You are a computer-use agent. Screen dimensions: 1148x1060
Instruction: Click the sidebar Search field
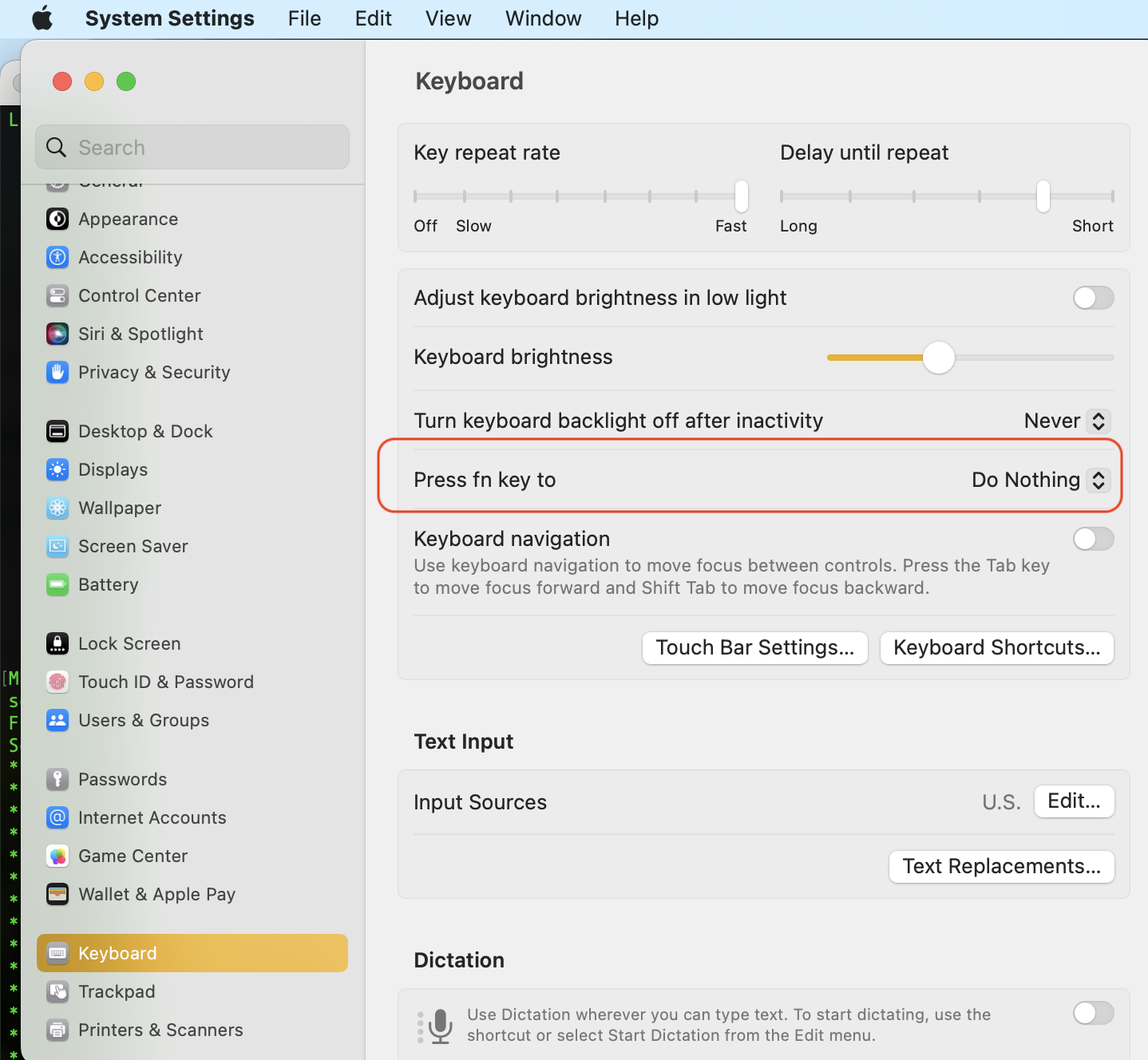pos(192,147)
